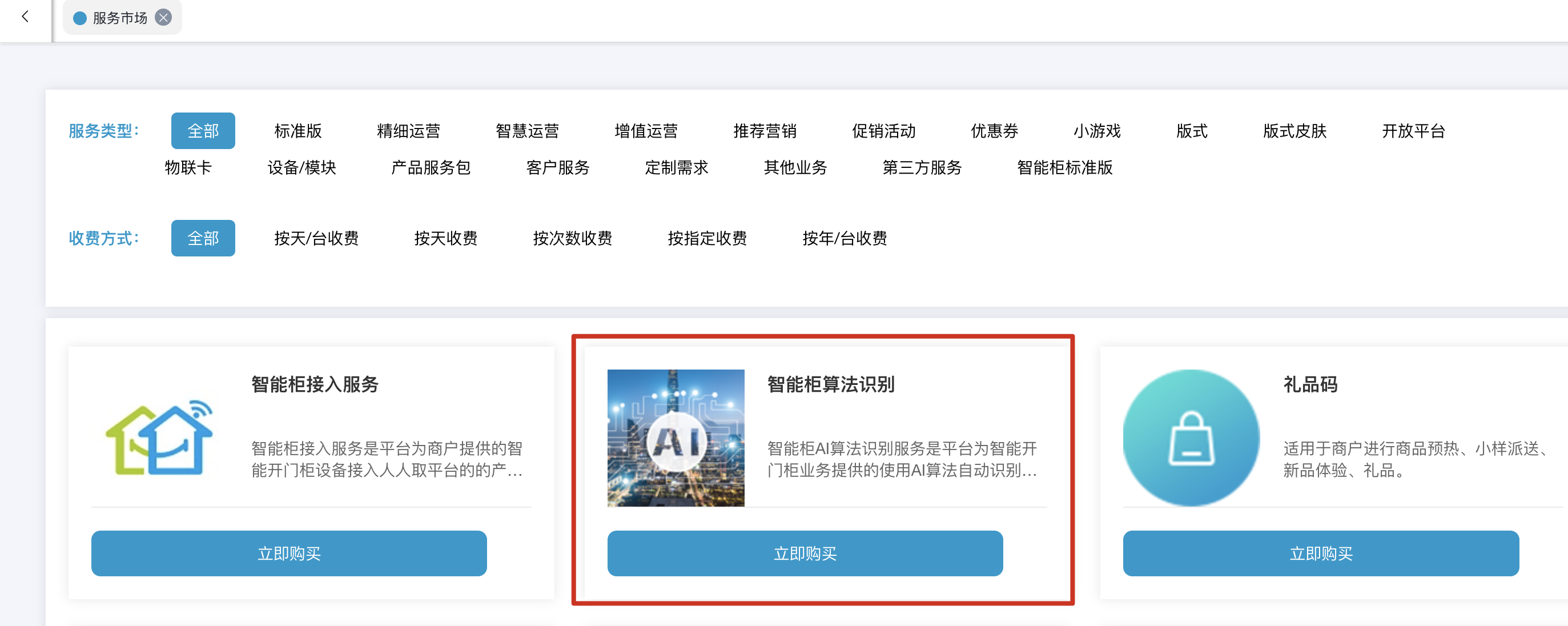Choose the 物联卡 service type
This screenshot has width=1568, height=626.
(x=188, y=167)
